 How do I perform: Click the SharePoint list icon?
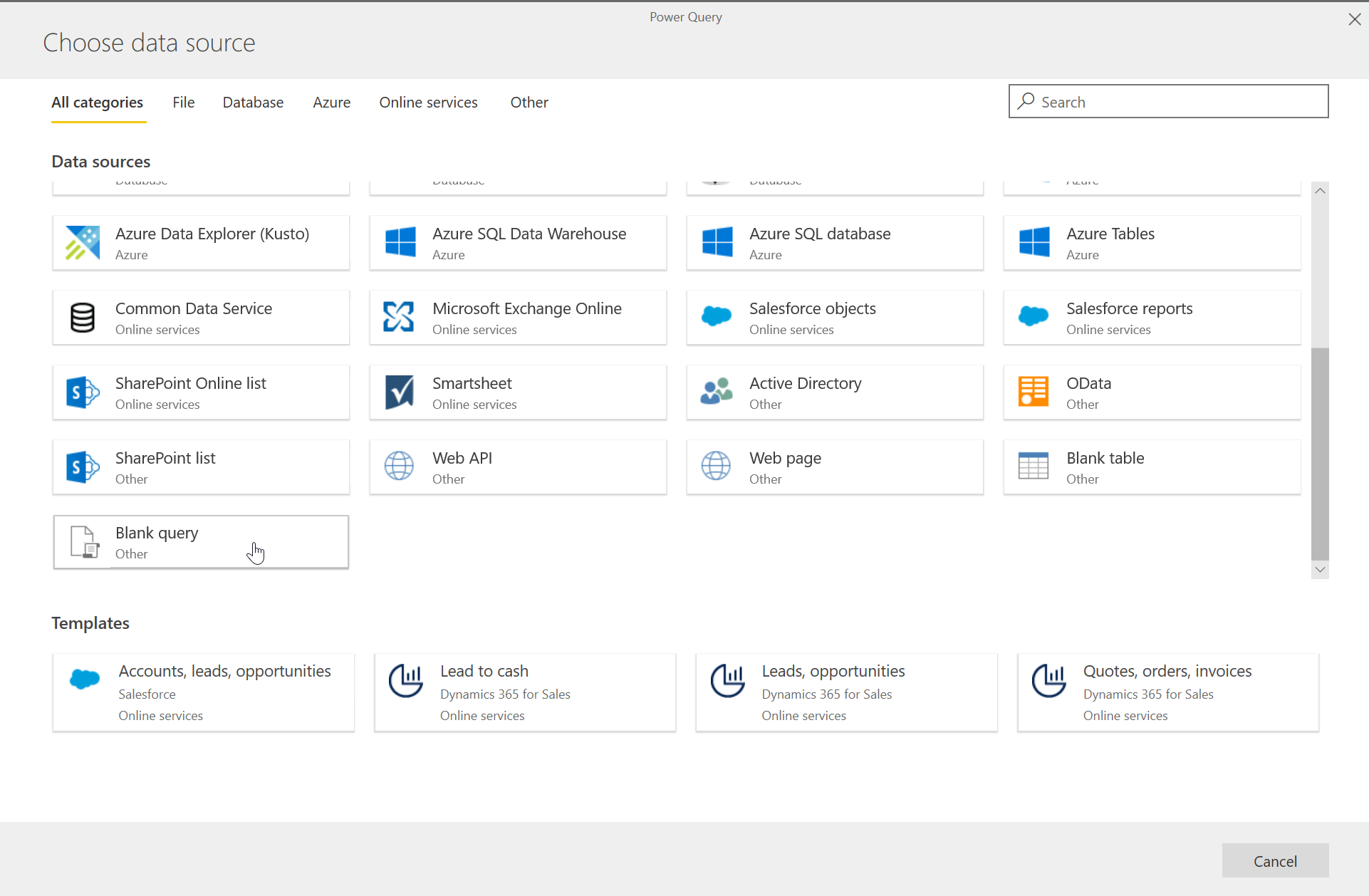83,467
